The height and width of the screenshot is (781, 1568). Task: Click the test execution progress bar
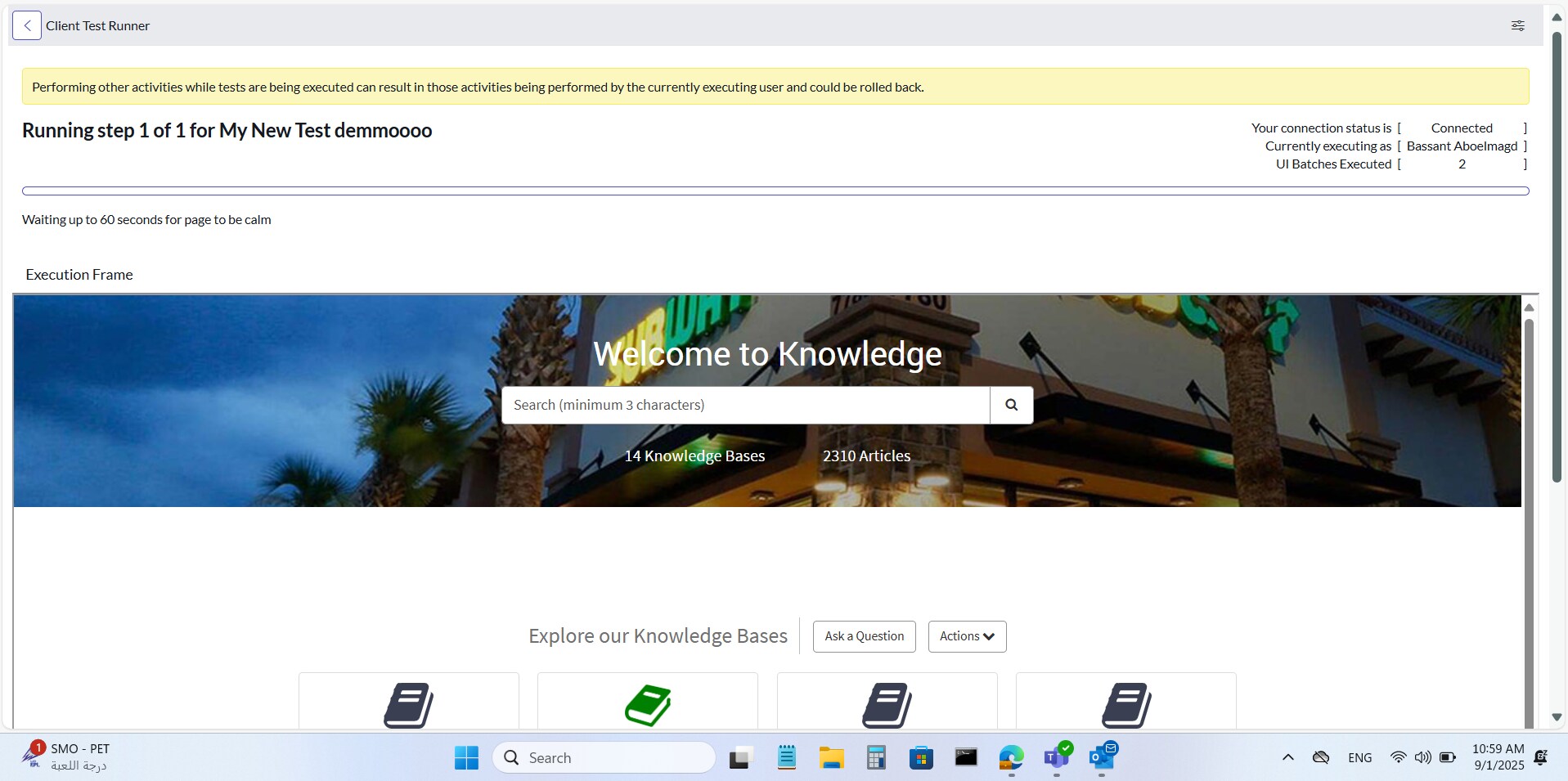point(775,191)
